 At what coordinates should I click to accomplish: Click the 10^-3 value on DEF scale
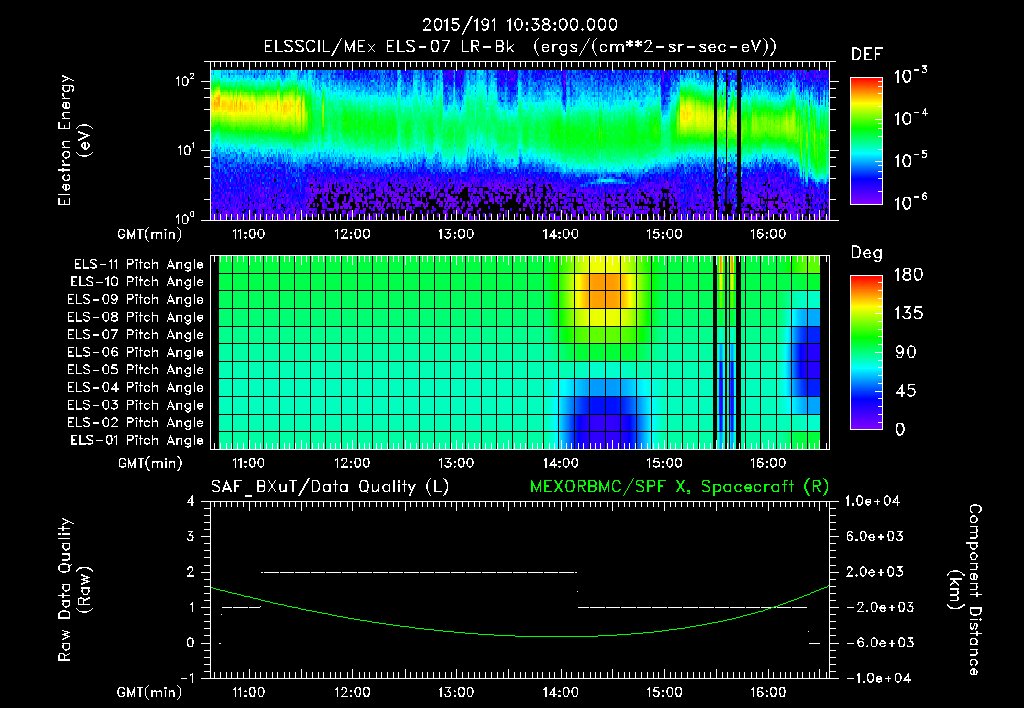pos(910,76)
